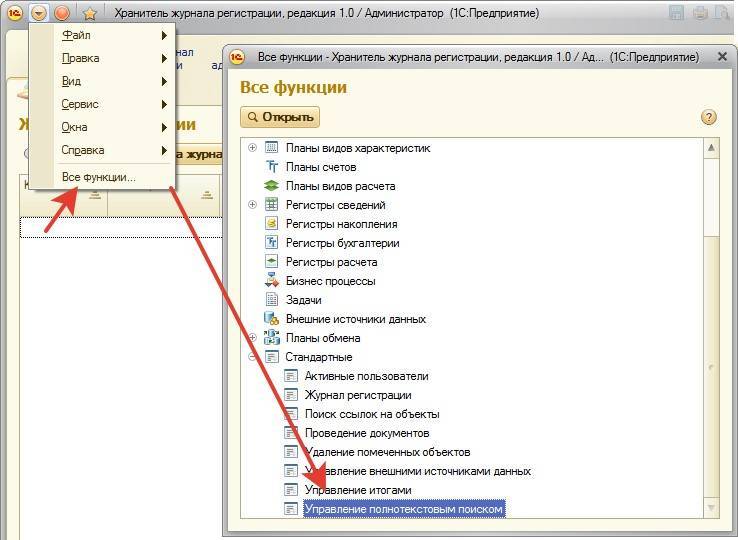Click the Бизнес процессы icon
The width and height of the screenshot is (738, 540).
tap(271, 281)
